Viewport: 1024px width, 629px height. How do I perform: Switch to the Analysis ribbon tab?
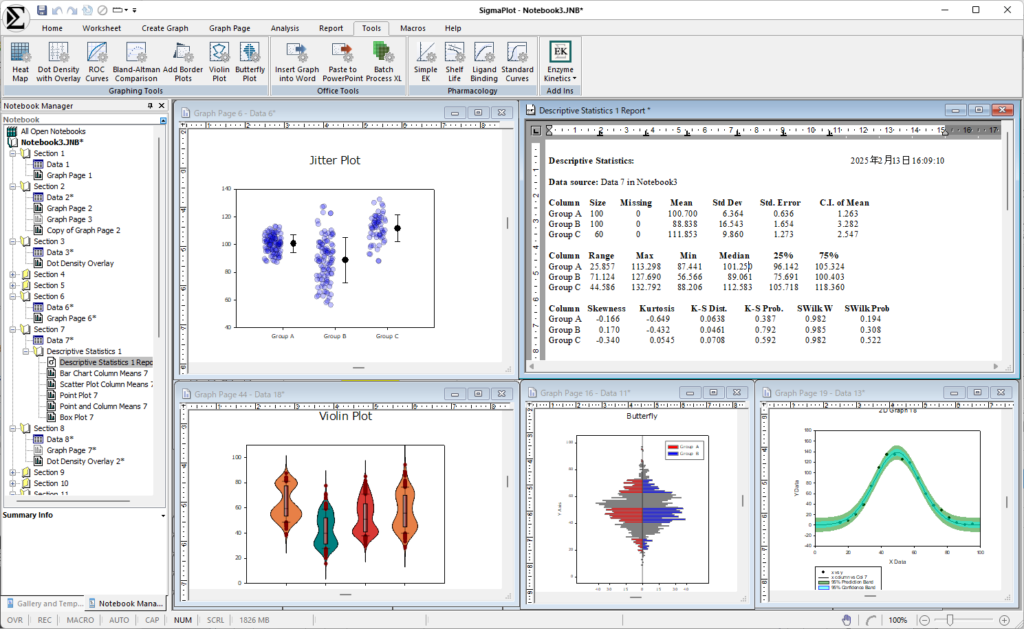click(x=285, y=29)
